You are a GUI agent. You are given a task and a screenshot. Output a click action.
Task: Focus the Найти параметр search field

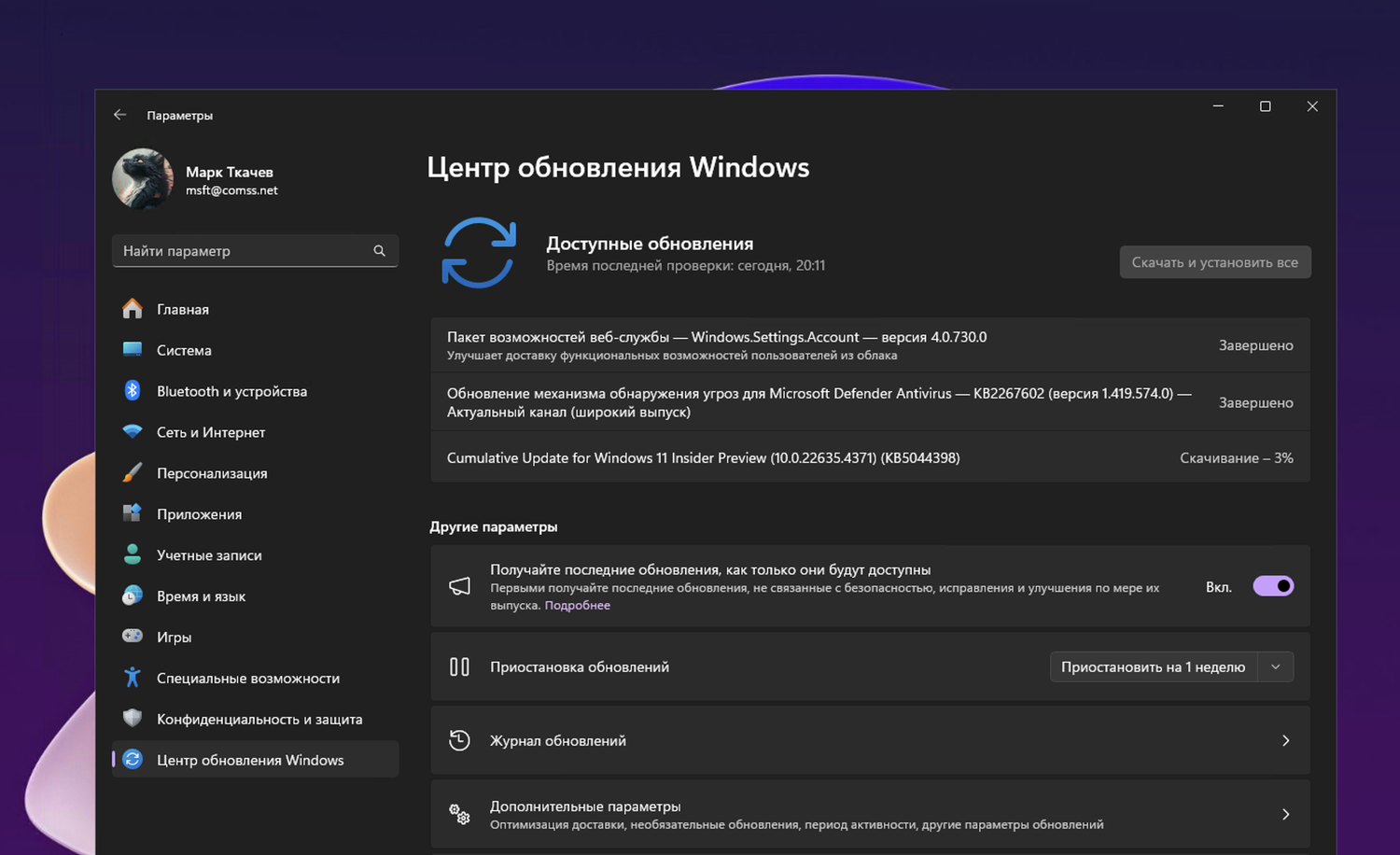pos(255,251)
